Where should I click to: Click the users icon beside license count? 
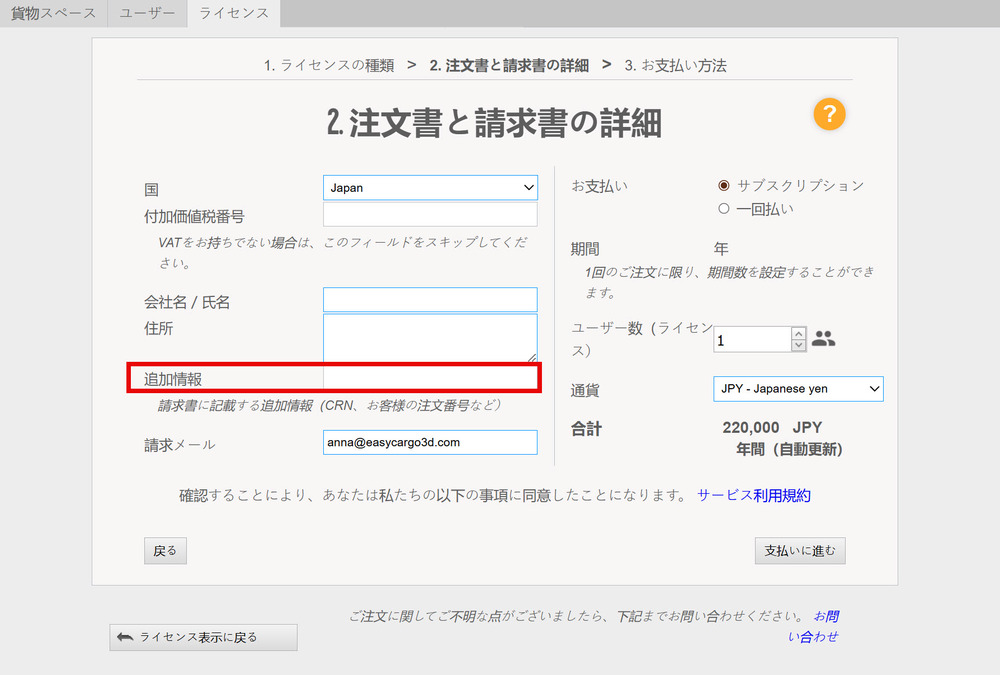coord(823,339)
